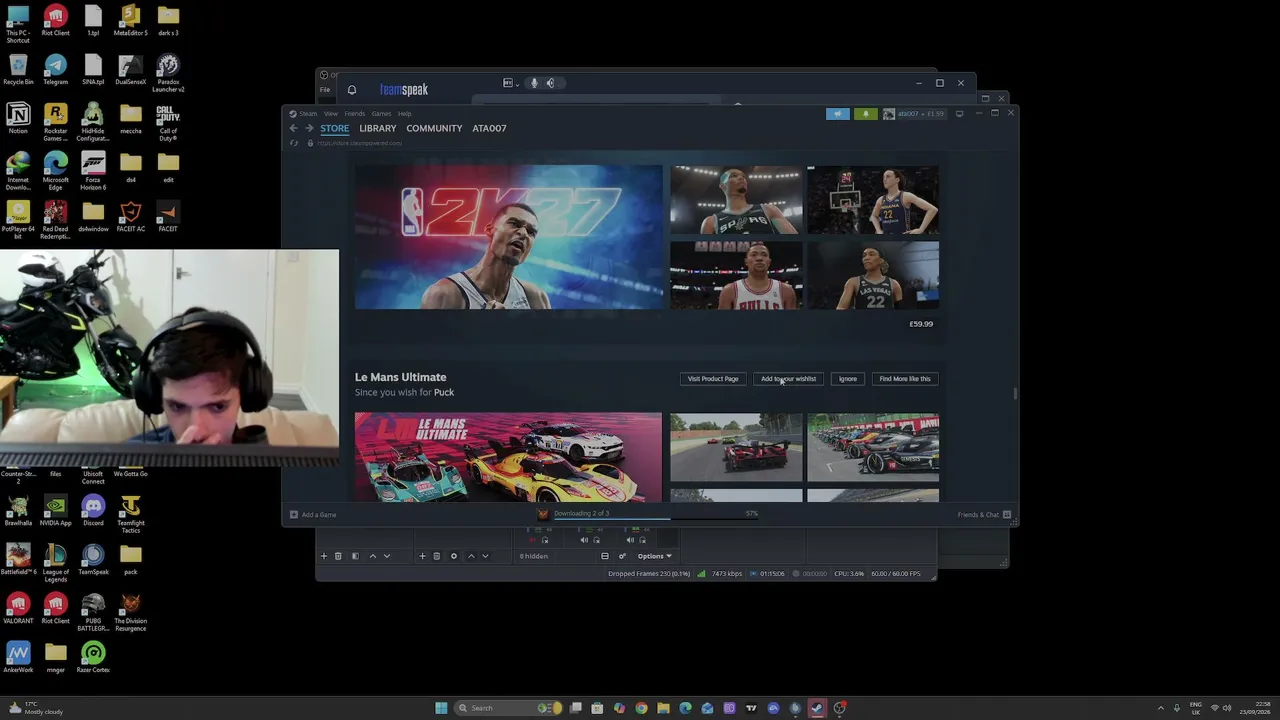Open Steam Big Picture display icon

coord(959,114)
